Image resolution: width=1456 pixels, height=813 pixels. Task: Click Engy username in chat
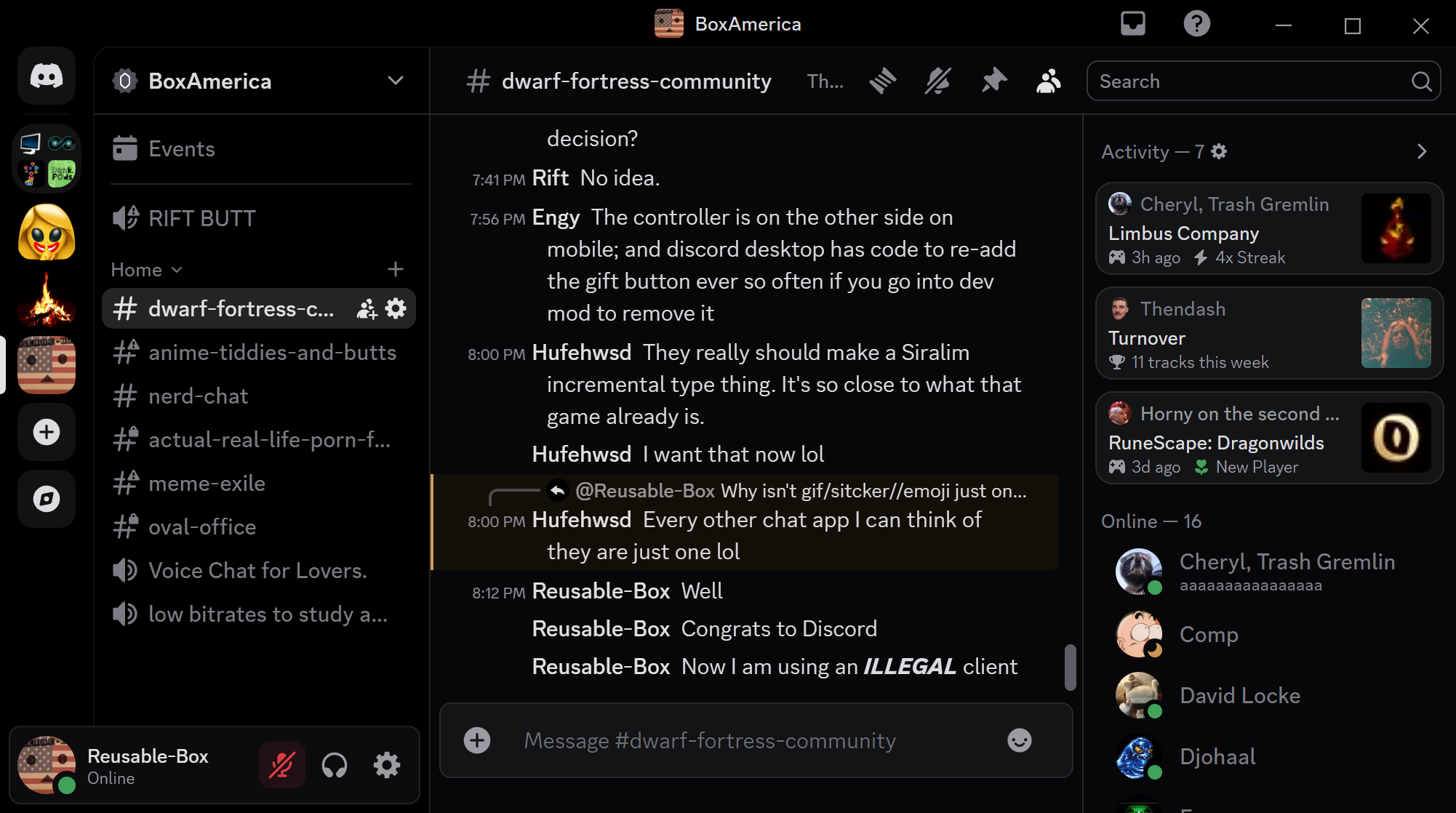click(556, 217)
